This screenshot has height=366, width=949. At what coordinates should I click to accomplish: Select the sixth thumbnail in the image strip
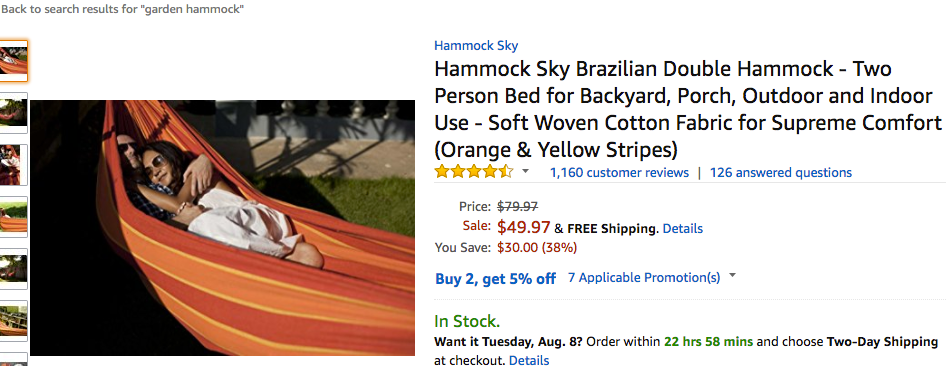[x=13, y=321]
